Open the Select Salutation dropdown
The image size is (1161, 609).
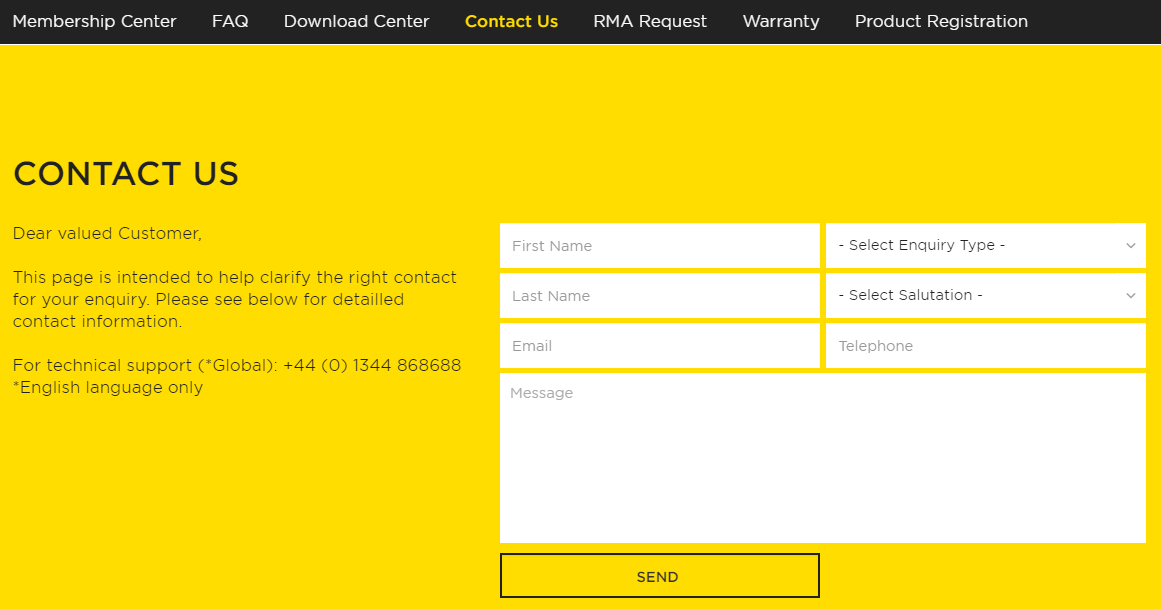986,296
